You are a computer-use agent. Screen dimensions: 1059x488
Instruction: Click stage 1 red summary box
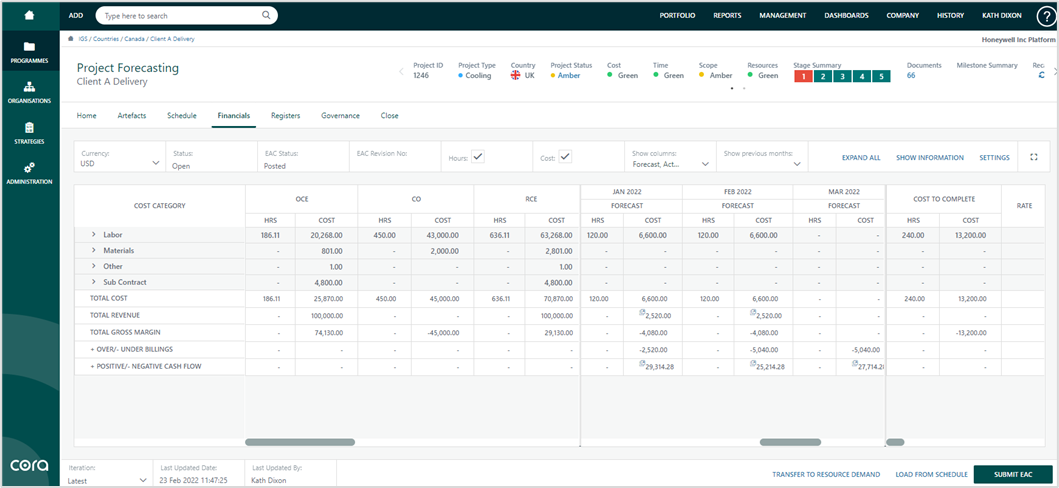click(x=802, y=76)
